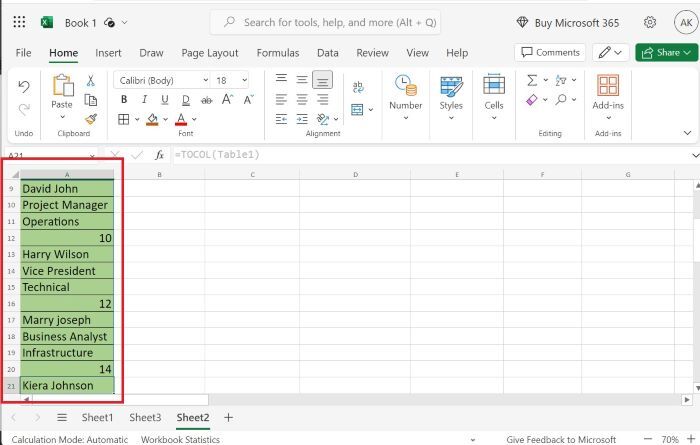The height and width of the screenshot is (445, 700).
Task: Click the Align Right icon
Action: pyautogui.click(x=322, y=99)
